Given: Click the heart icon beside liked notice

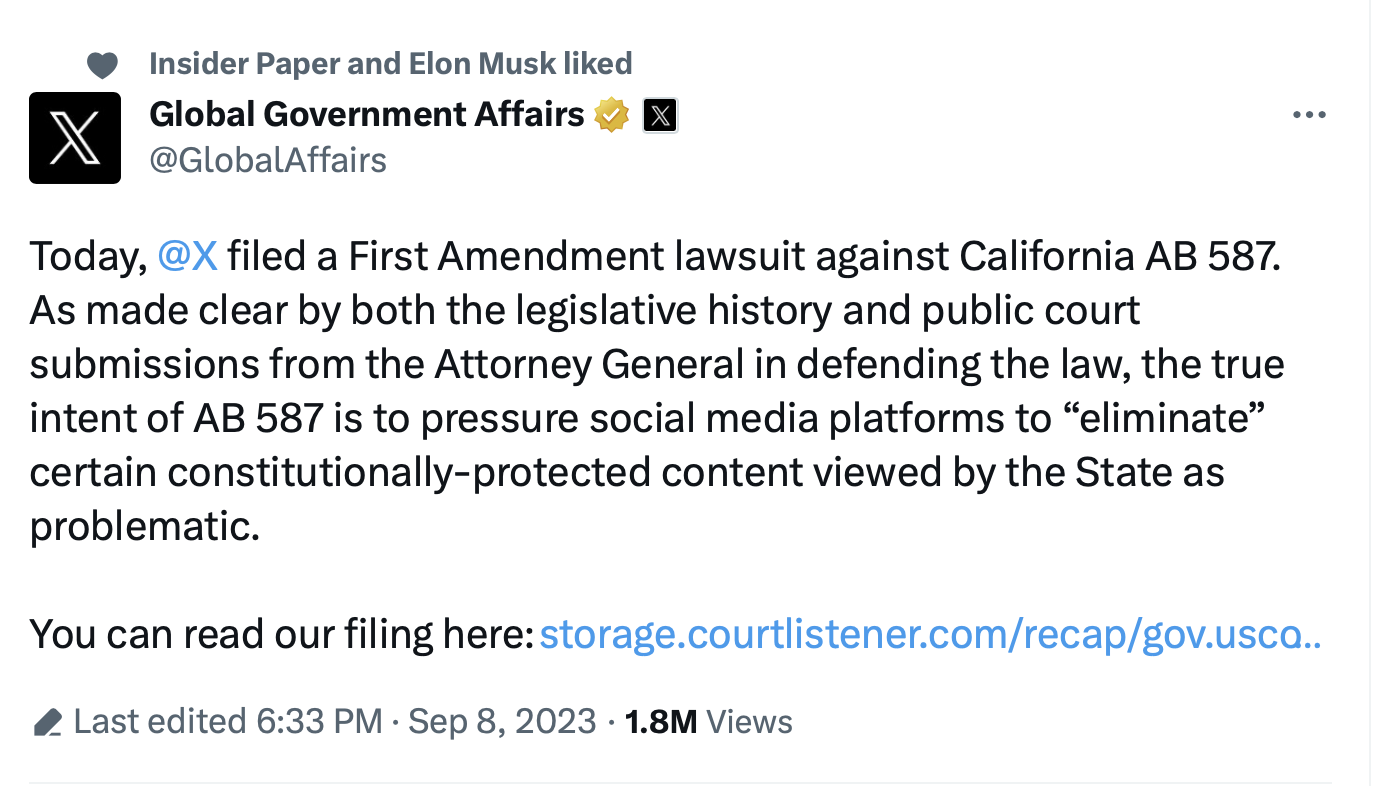Looking at the screenshot, I should pyautogui.click(x=102, y=66).
